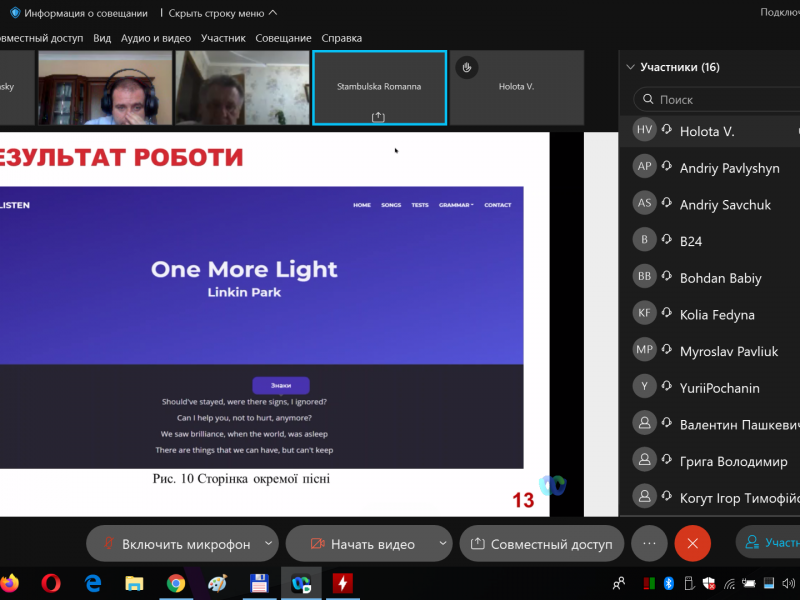Start camera with Начать видео button

pyautogui.click(x=361, y=544)
